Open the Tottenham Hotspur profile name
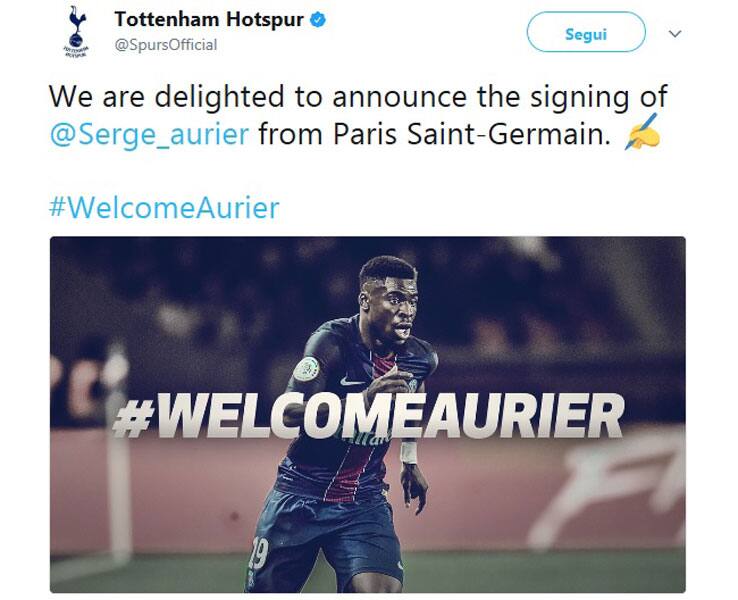738x600 pixels. [209, 20]
